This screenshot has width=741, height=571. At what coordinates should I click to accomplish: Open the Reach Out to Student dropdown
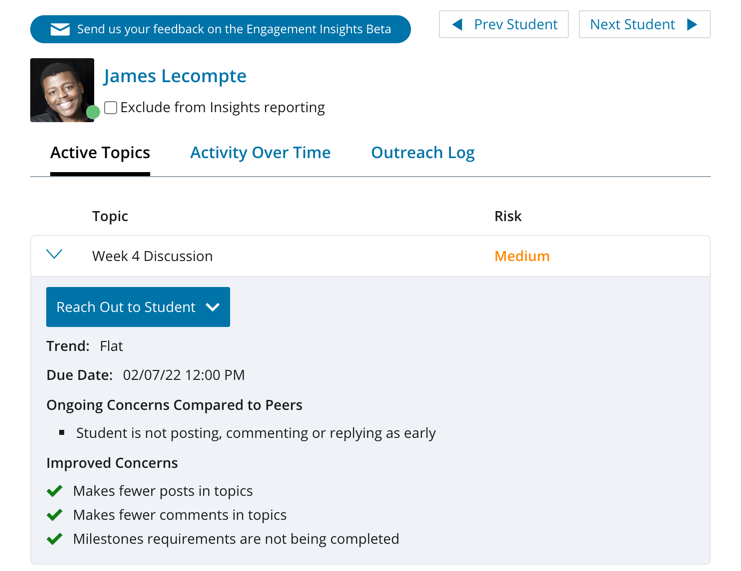pyautogui.click(x=138, y=307)
